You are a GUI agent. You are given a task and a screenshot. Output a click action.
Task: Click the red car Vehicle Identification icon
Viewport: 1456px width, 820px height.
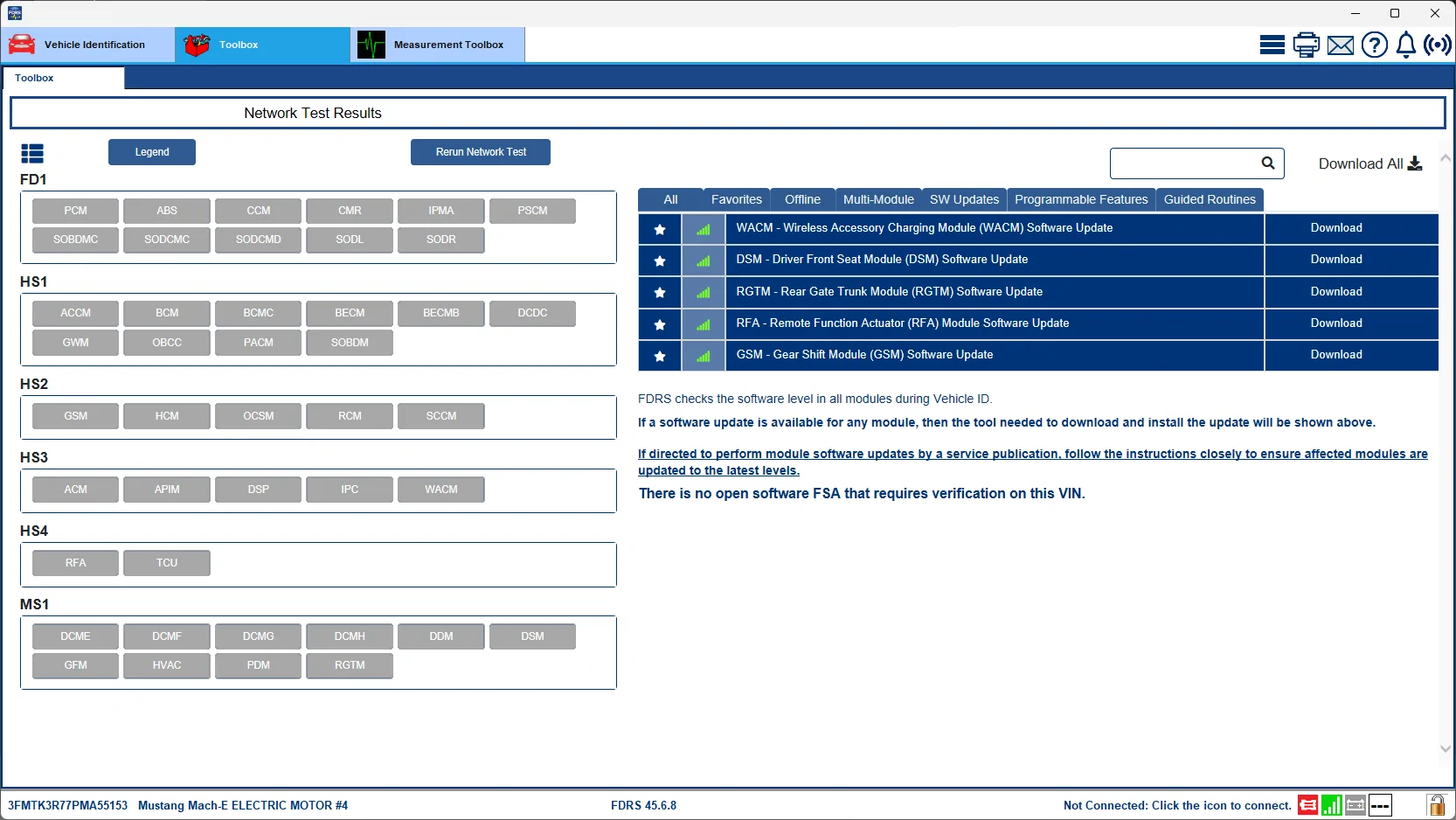(22, 45)
